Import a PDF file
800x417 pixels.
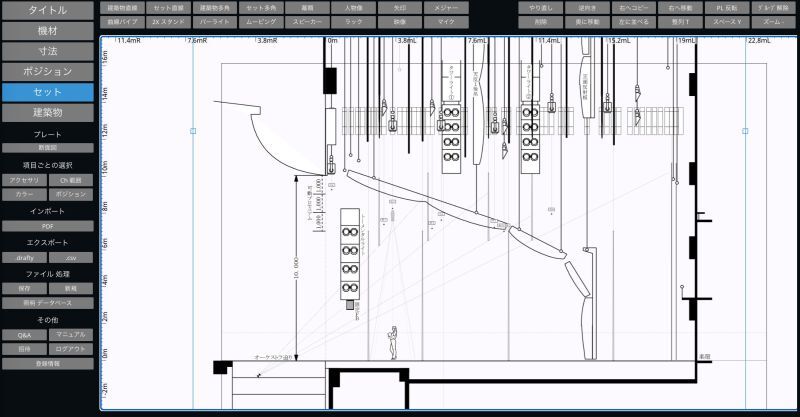(x=48, y=226)
